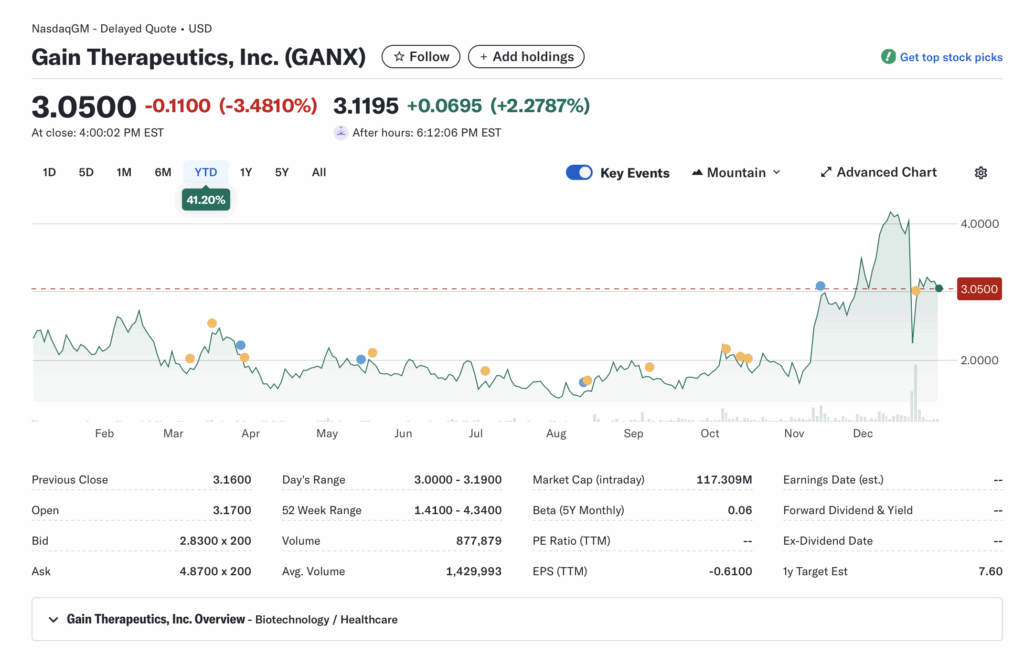Toggle Key Events off on the chart

pyautogui.click(x=579, y=172)
